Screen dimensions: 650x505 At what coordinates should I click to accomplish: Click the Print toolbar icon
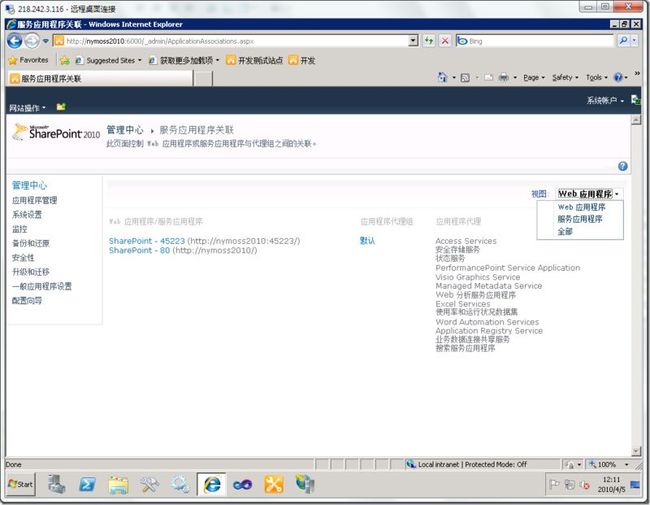[x=503, y=78]
